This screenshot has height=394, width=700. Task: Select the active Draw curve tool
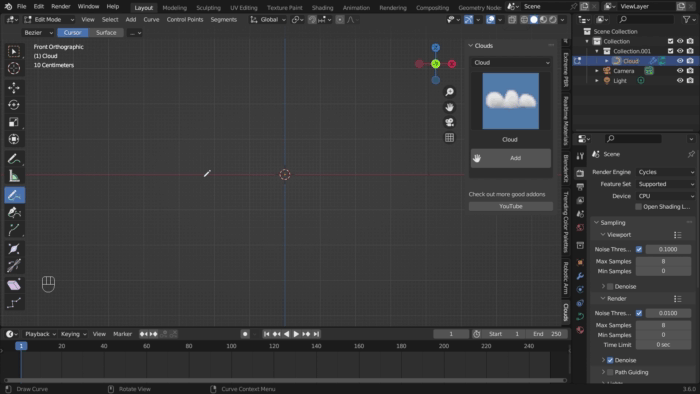[x=14, y=195]
